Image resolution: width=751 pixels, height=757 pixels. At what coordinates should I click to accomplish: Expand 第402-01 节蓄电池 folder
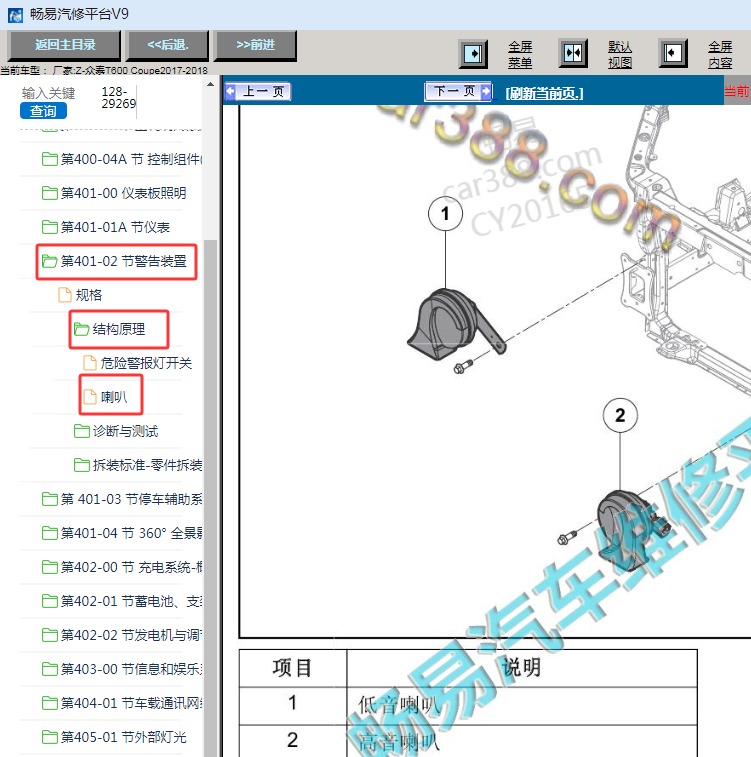(x=122, y=601)
